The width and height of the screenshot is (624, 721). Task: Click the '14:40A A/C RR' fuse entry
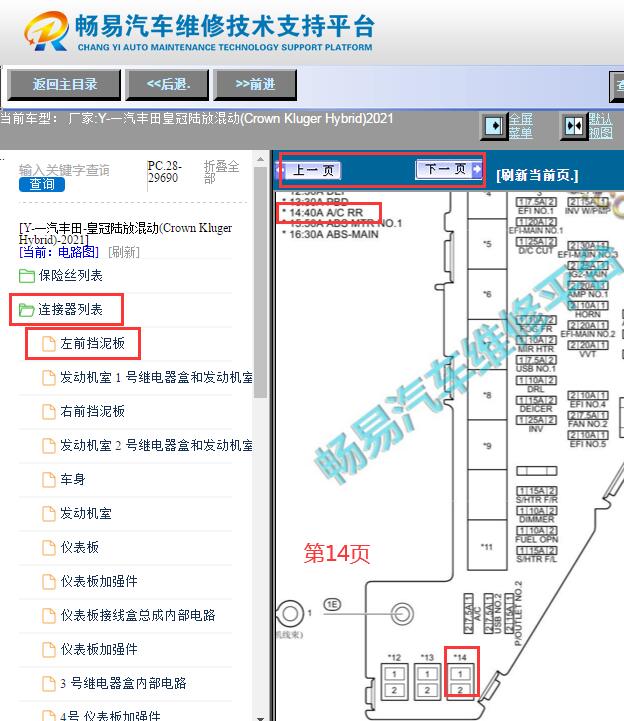point(326,212)
